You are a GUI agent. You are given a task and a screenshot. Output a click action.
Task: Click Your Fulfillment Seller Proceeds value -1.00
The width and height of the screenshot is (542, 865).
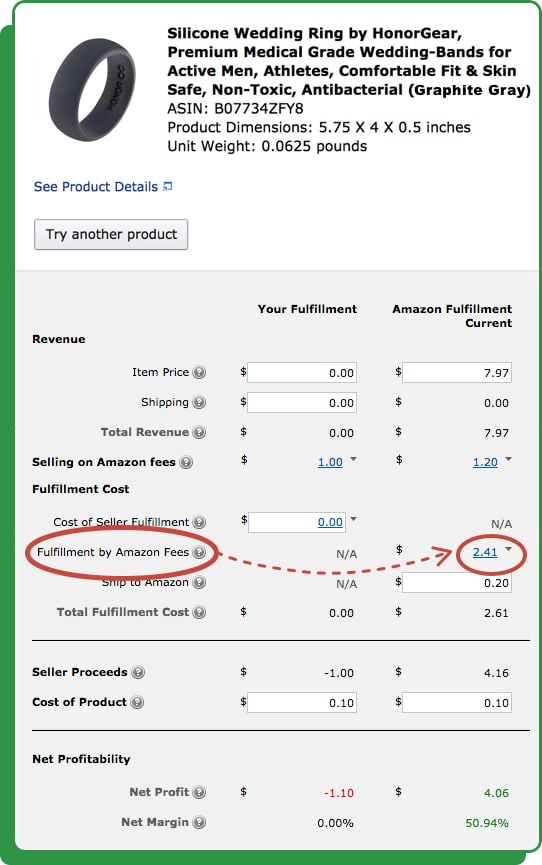pos(338,672)
